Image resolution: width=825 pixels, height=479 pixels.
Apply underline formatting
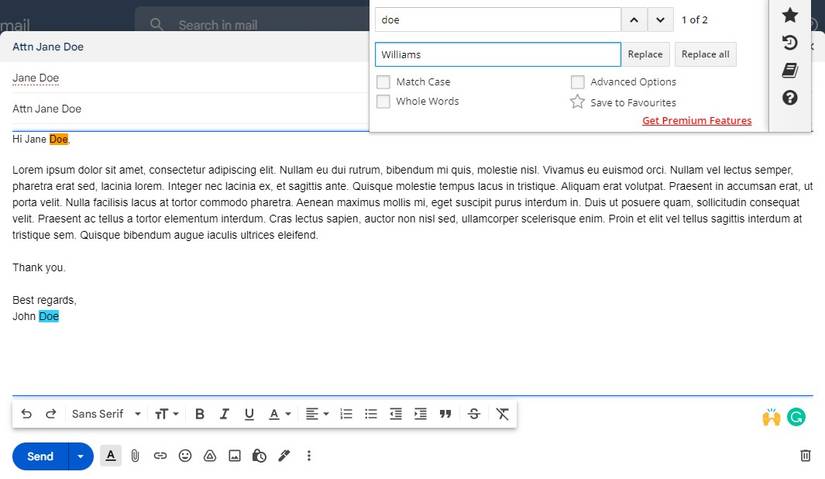tap(249, 414)
